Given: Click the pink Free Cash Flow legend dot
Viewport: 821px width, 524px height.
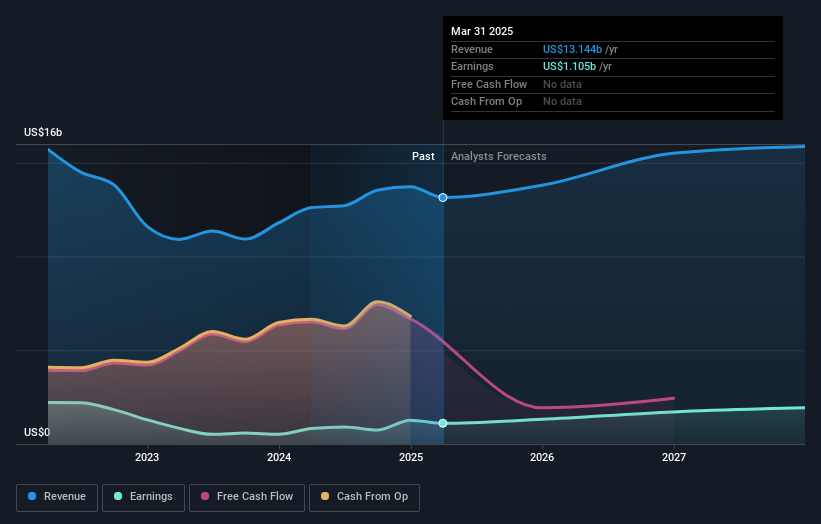Looking at the screenshot, I should (x=205, y=496).
